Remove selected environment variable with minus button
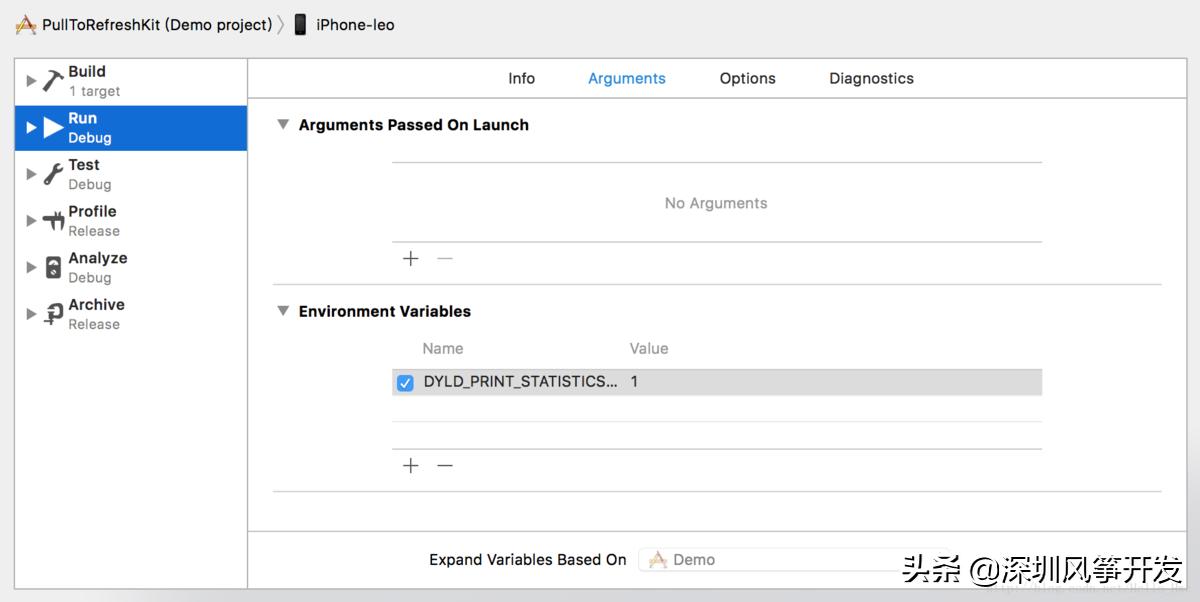 pyautogui.click(x=445, y=466)
